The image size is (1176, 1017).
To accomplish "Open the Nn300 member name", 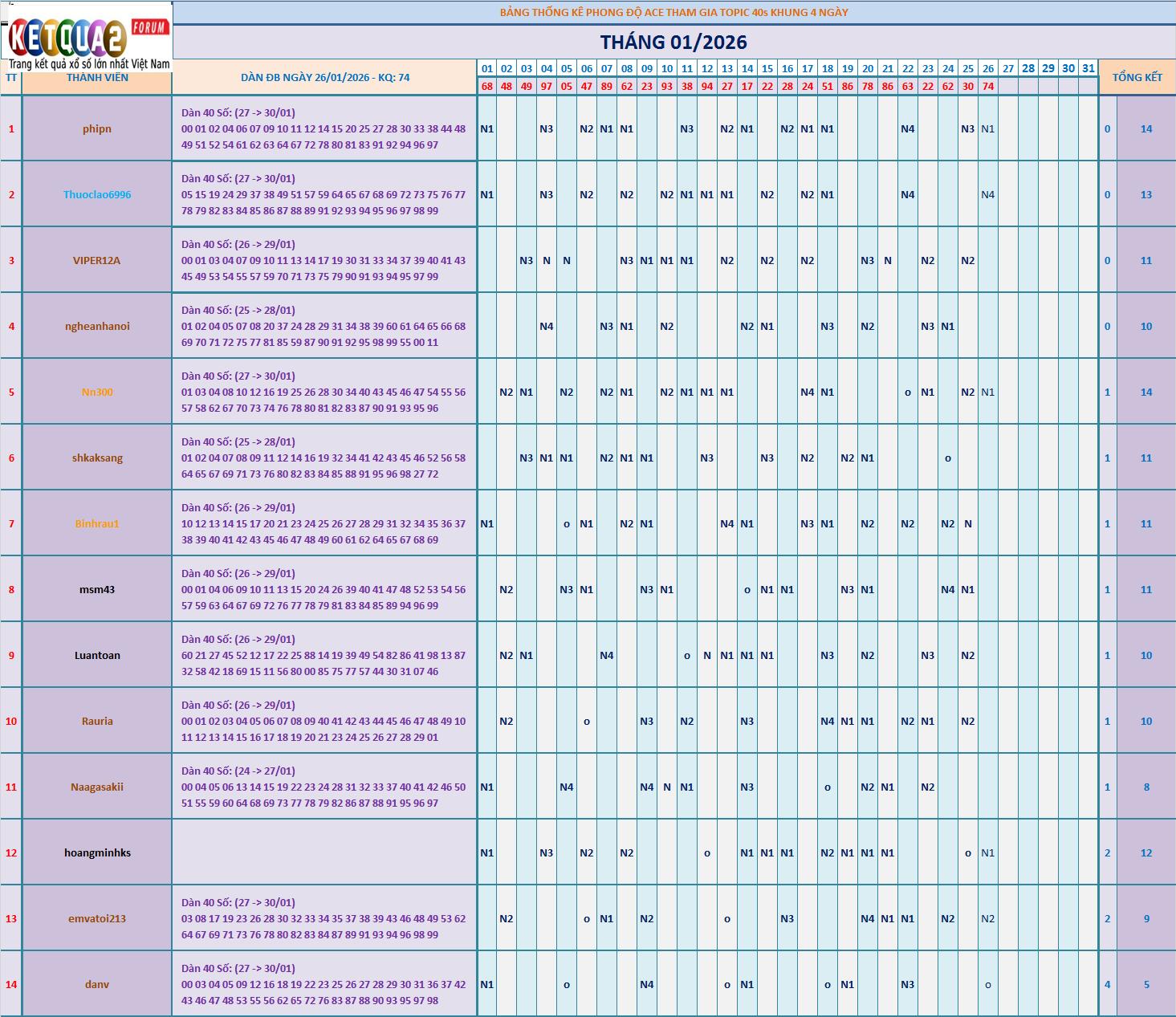I will pos(97,393).
